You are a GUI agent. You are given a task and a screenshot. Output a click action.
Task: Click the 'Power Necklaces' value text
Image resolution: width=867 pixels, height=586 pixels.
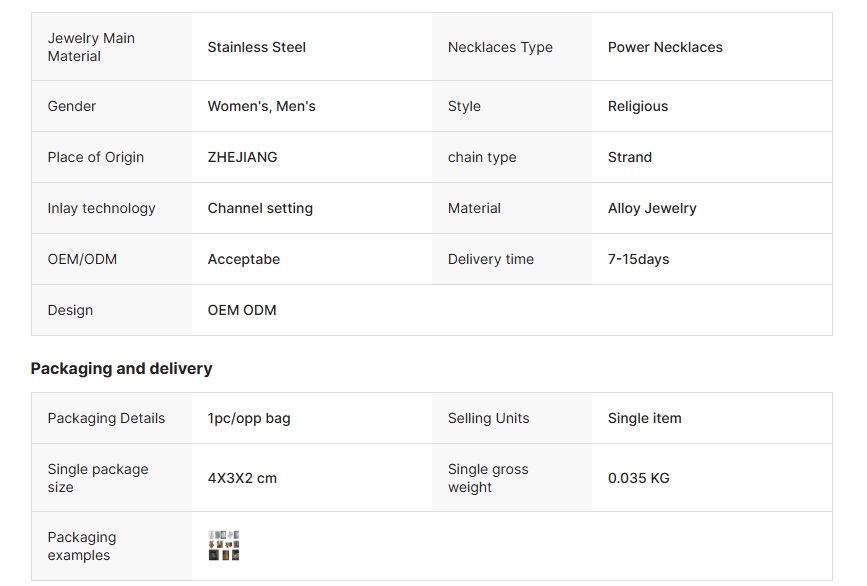pos(665,47)
